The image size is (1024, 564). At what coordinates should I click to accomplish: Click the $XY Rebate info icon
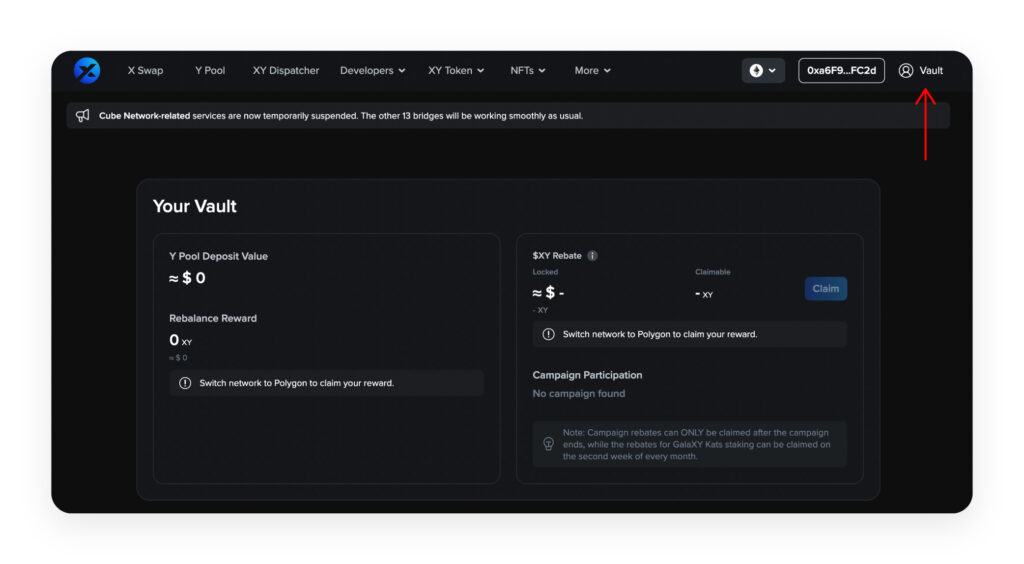pos(592,256)
